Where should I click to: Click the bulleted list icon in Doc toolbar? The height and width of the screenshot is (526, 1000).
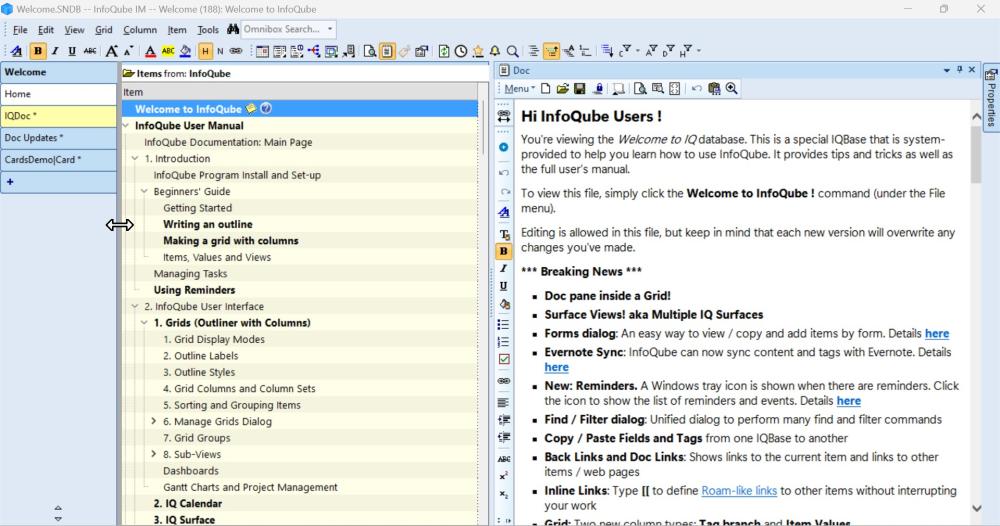coord(503,325)
